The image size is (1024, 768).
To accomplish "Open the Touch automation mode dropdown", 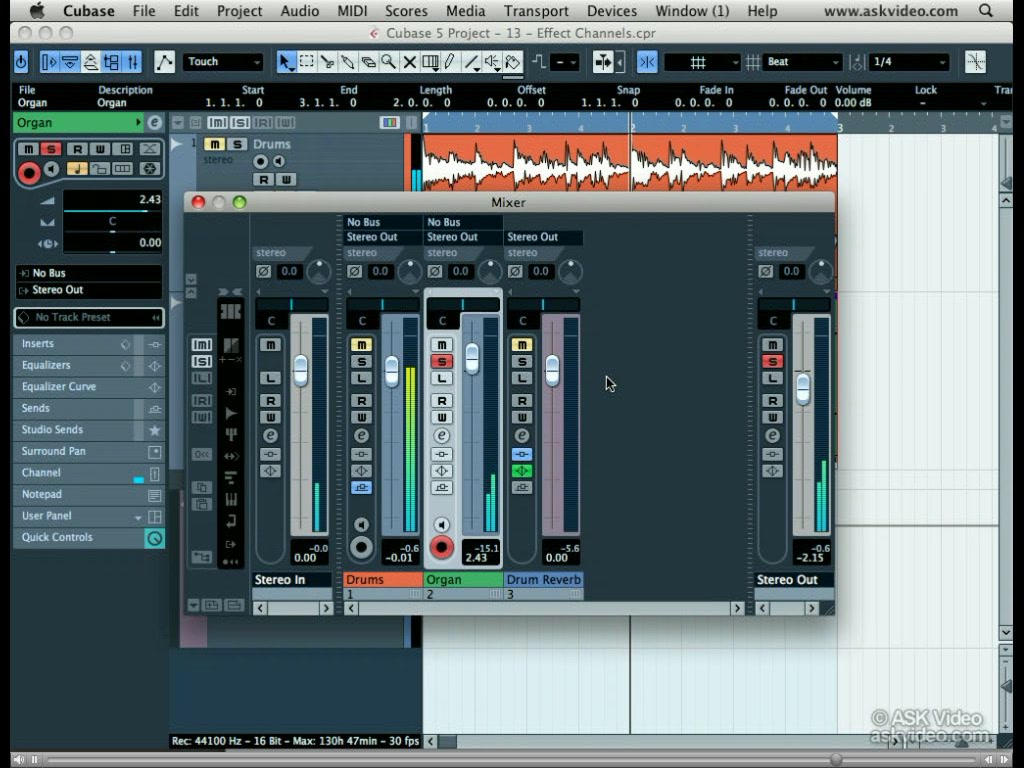I will [223, 62].
